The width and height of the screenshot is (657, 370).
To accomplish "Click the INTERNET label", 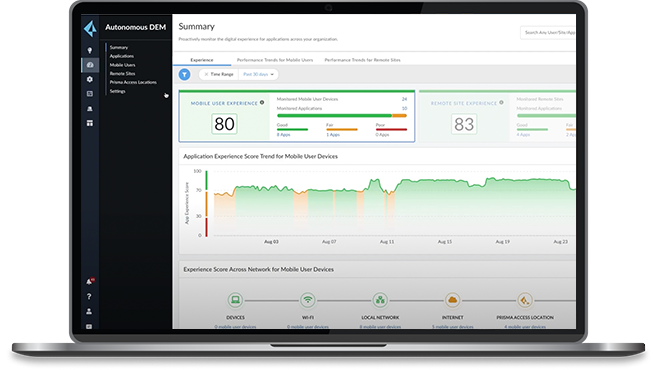I will pos(453,318).
